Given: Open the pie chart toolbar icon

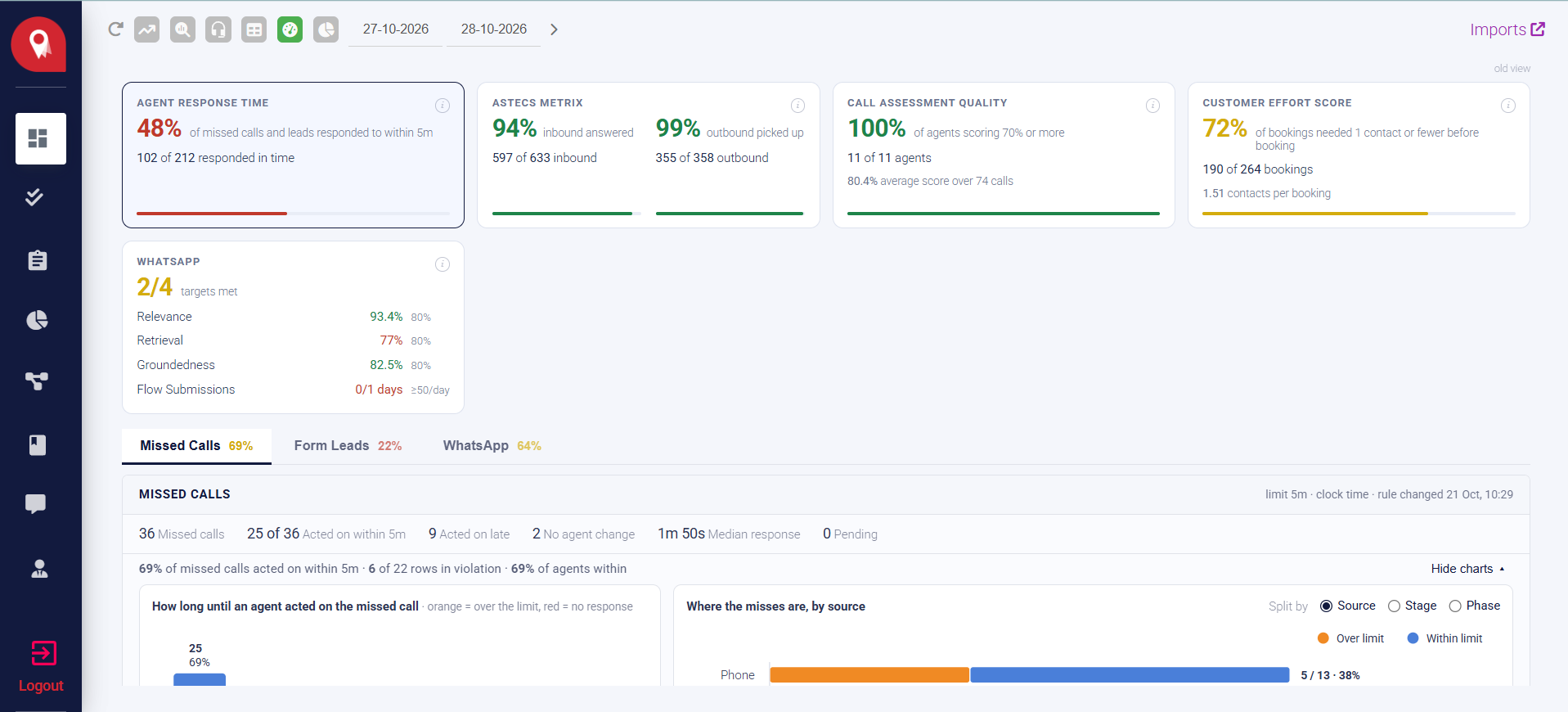Looking at the screenshot, I should click(326, 29).
